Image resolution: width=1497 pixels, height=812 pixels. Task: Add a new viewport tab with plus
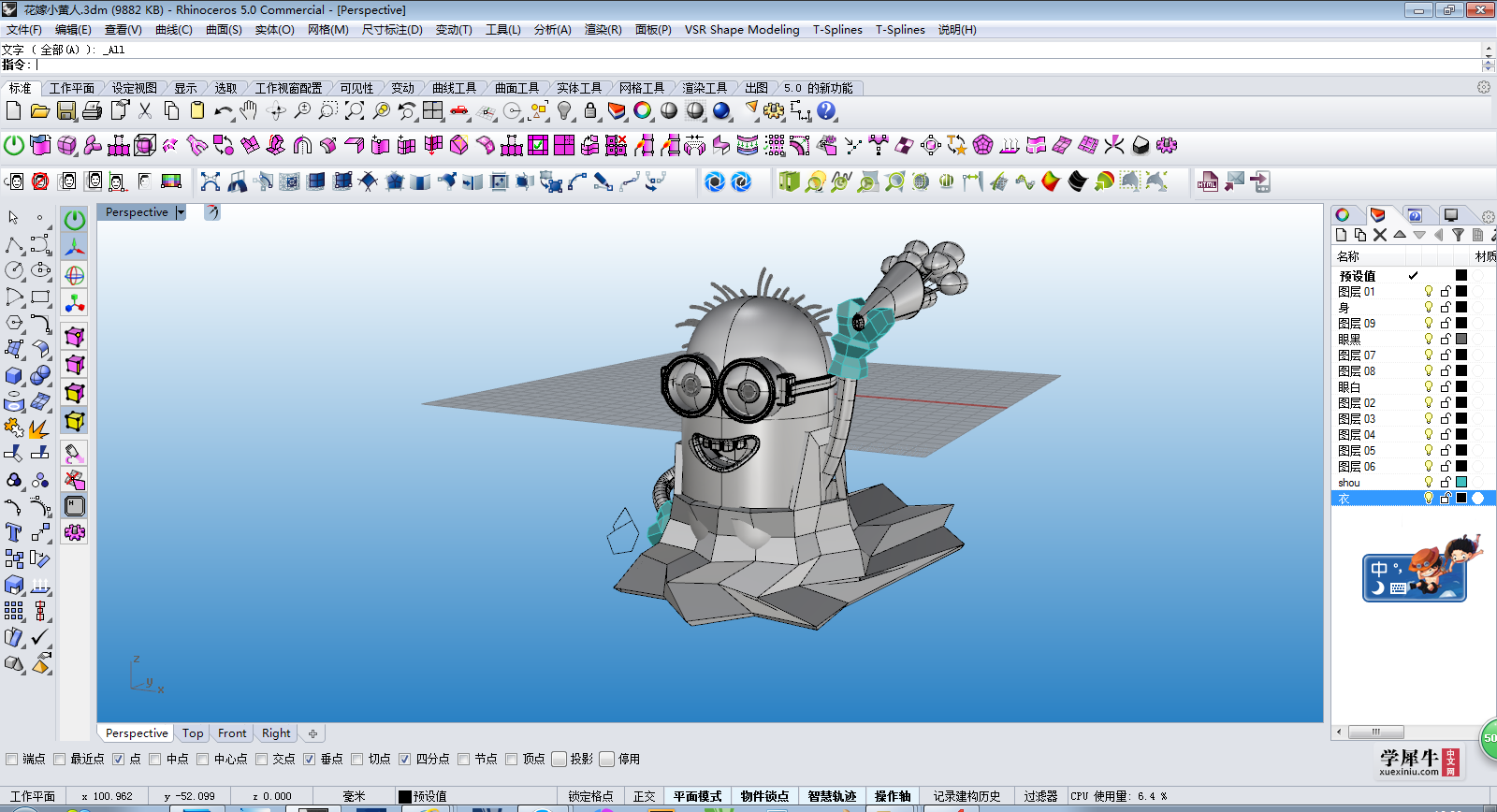pyautogui.click(x=312, y=733)
